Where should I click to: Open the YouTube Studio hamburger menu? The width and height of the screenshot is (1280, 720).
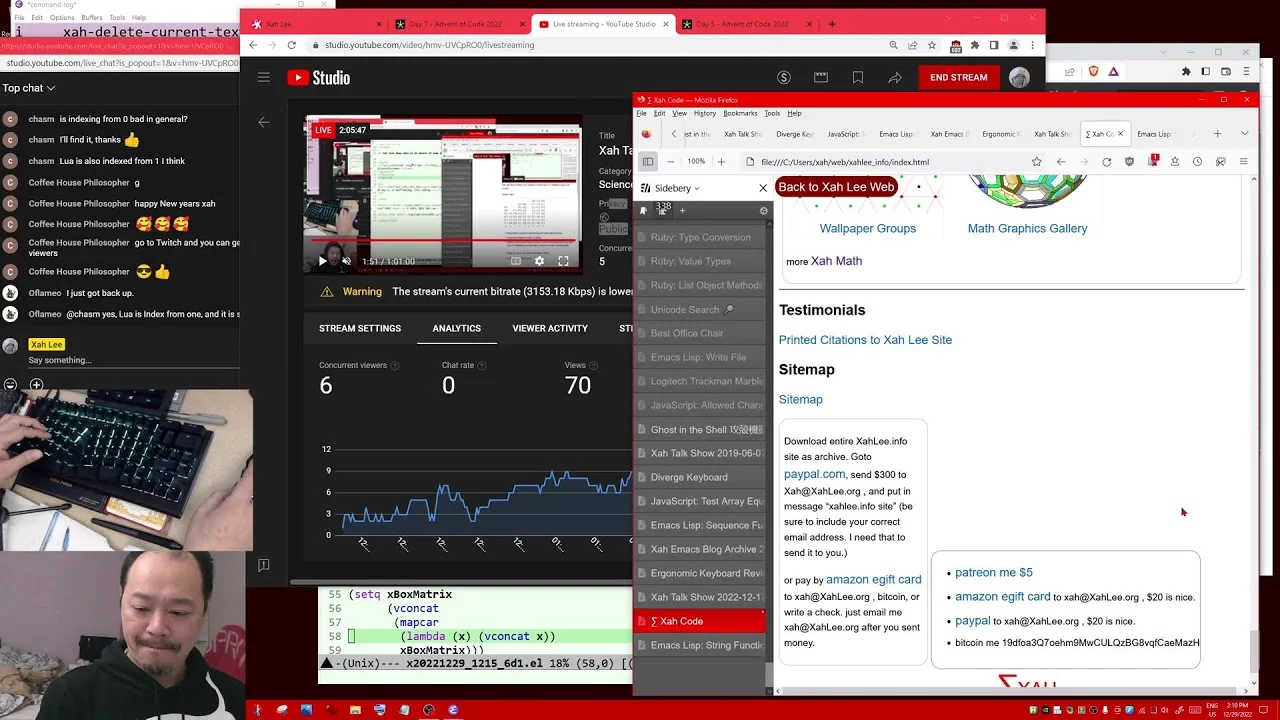[x=263, y=77]
